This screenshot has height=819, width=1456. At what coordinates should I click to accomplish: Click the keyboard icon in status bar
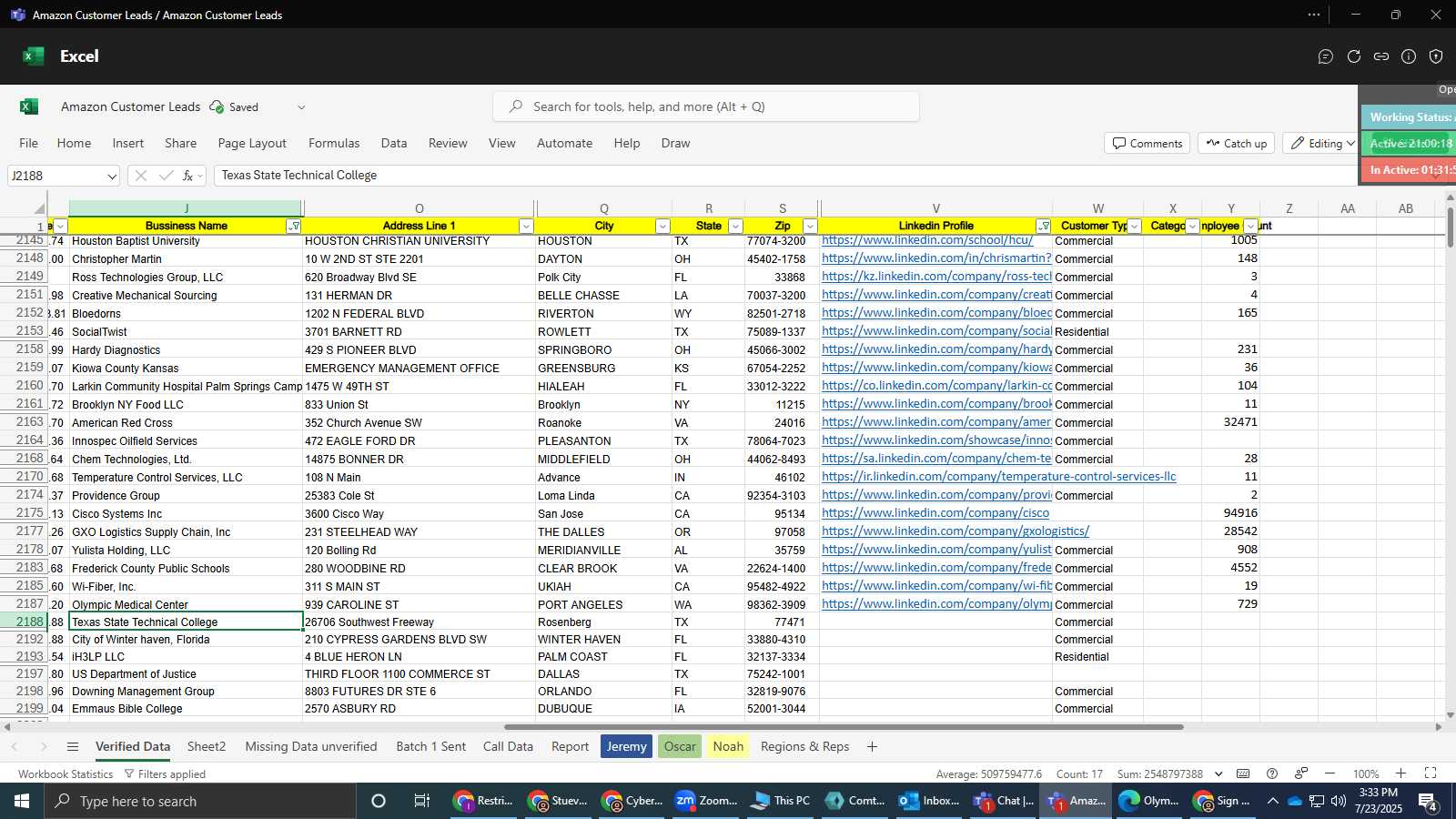pyautogui.click(x=1243, y=773)
